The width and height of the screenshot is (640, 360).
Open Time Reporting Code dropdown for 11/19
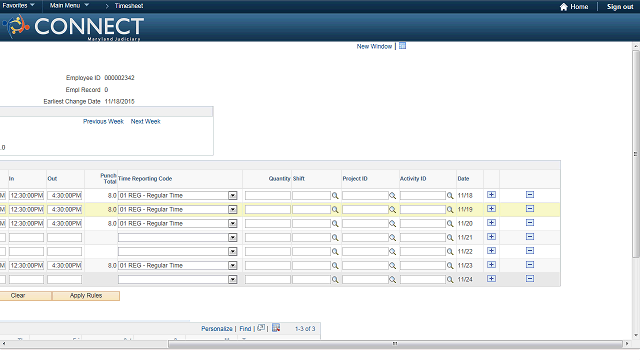(x=233, y=209)
